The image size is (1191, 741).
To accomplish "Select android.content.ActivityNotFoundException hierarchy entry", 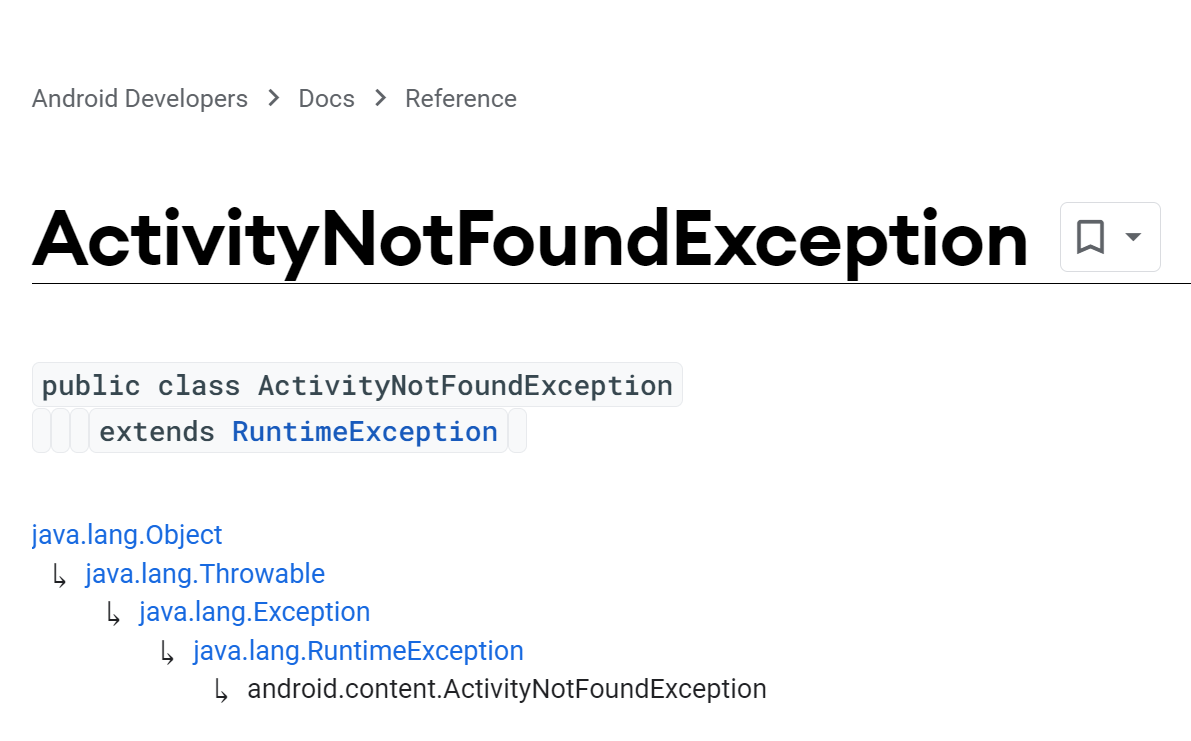I will tap(507, 689).
